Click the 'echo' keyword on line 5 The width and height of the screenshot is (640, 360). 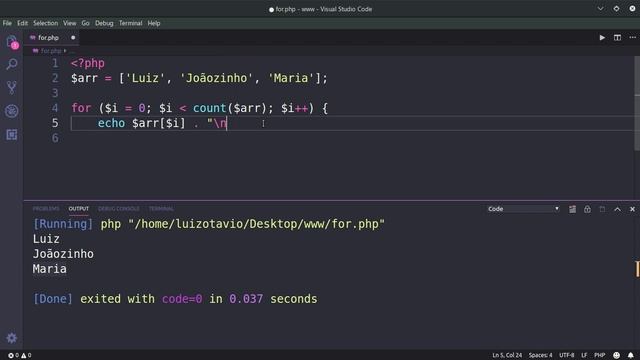click(x=111, y=123)
